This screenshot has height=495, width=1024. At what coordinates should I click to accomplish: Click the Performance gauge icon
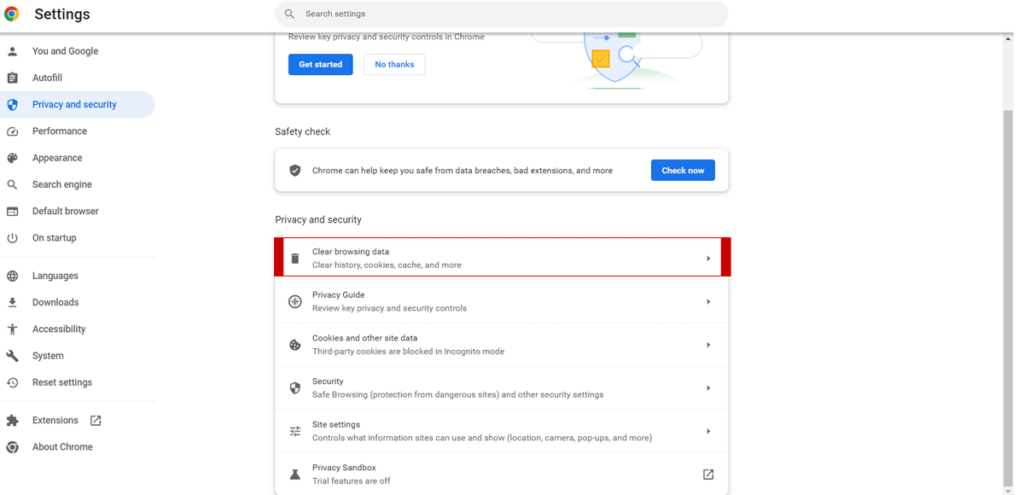point(12,131)
